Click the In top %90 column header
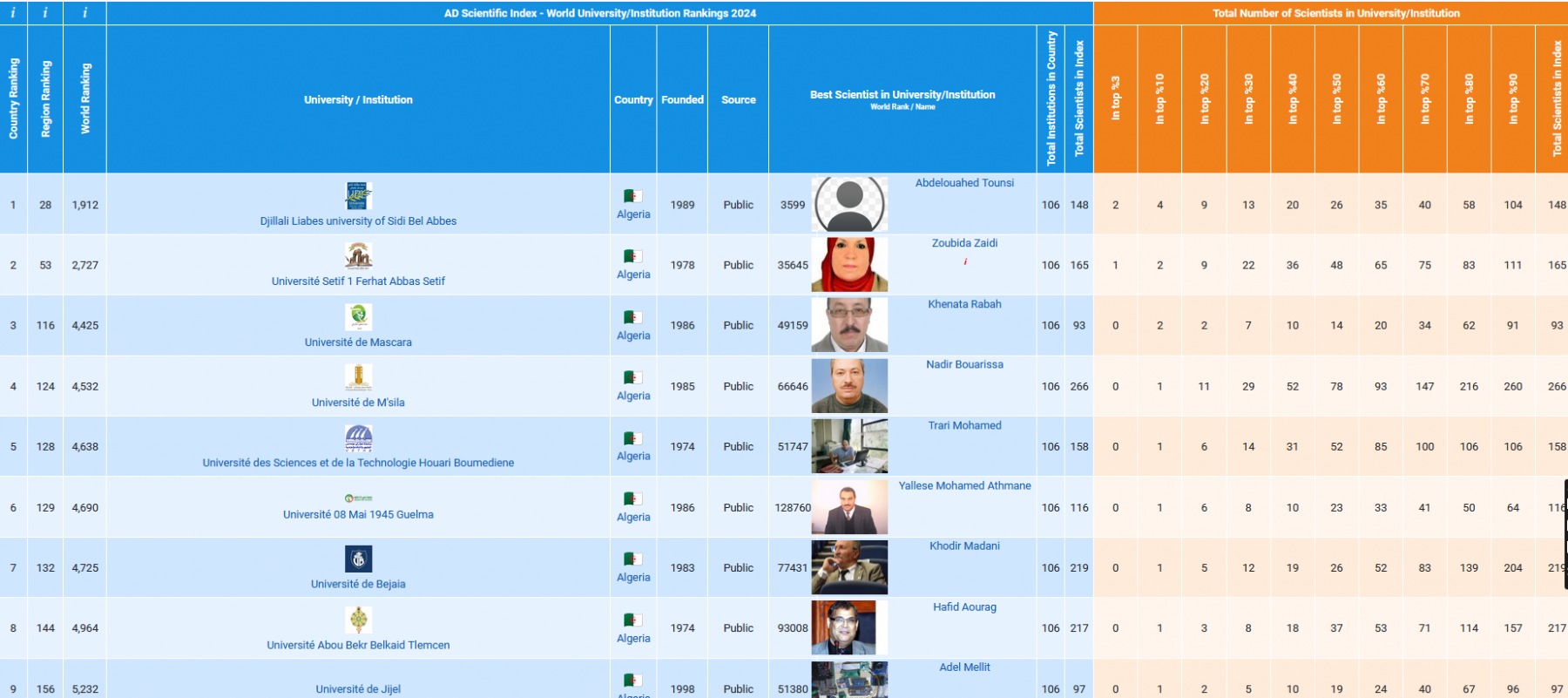Image resolution: width=1568 pixels, height=698 pixels. [x=1513, y=98]
